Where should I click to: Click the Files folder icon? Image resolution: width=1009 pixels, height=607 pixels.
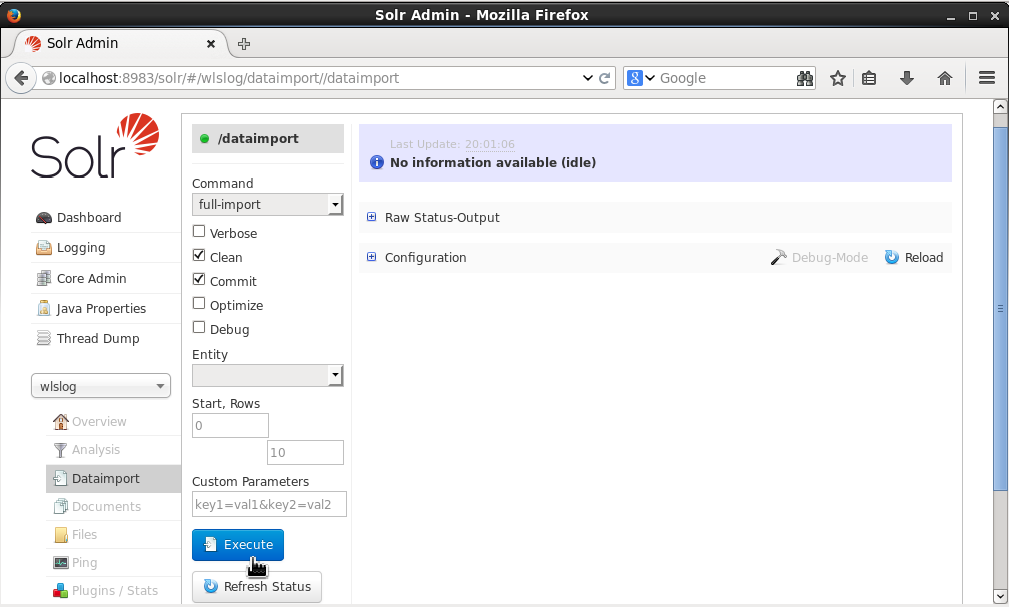(x=60, y=534)
